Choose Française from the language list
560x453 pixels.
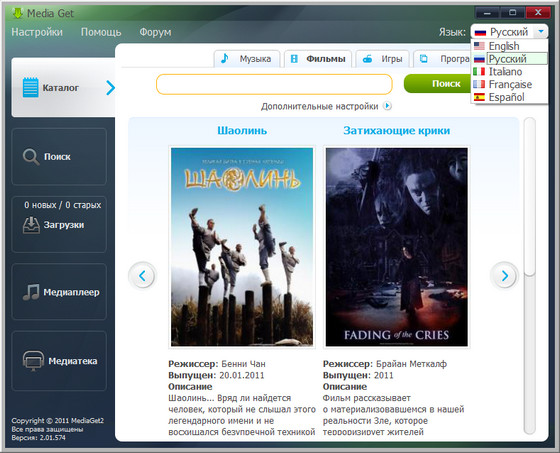[x=510, y=84]
